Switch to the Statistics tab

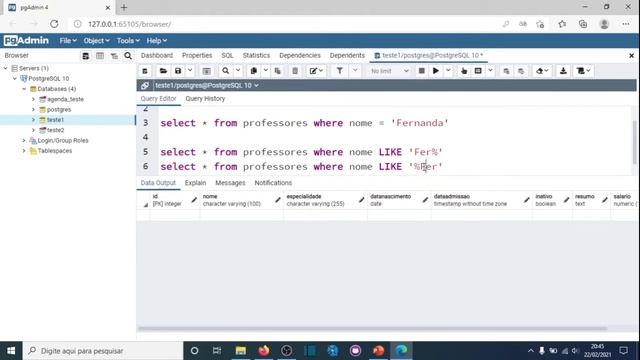pos(256,56)
